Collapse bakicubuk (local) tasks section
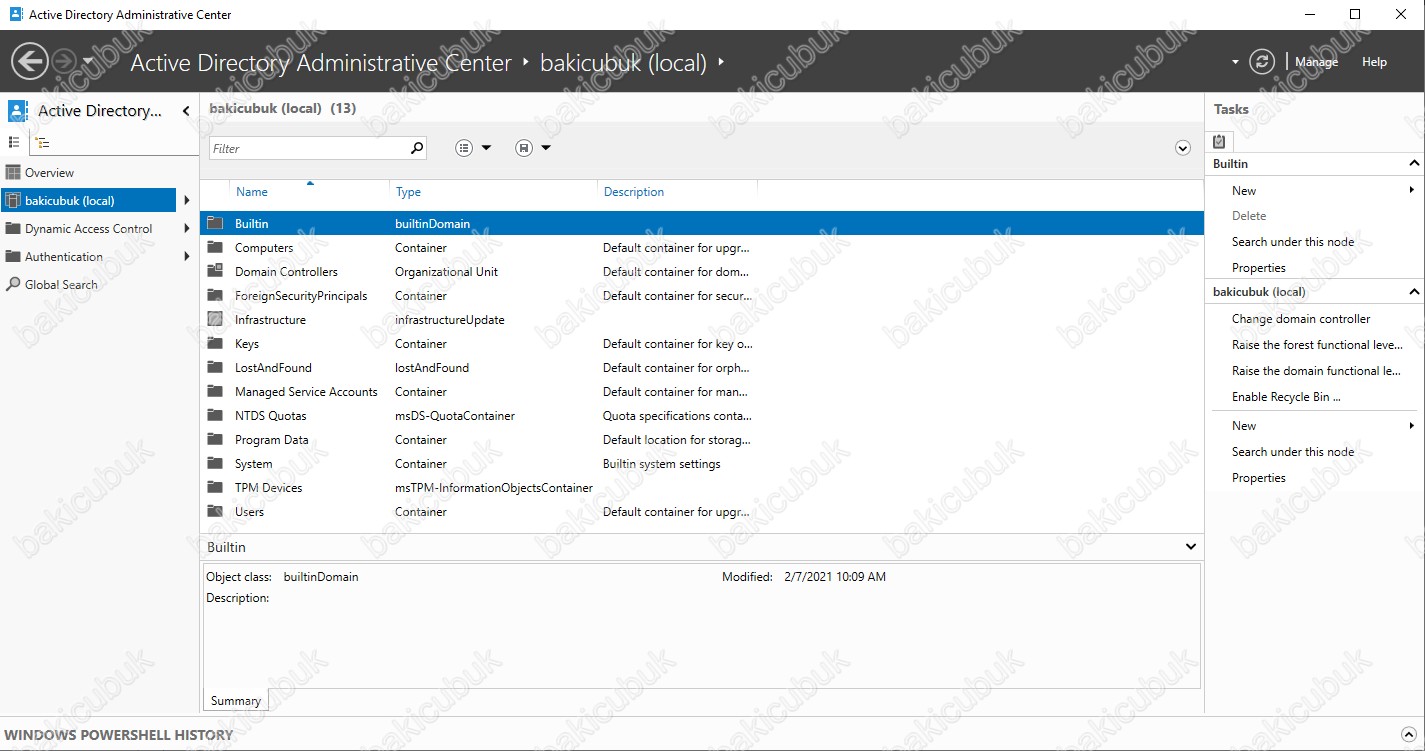1425x751 pixels. [1414, 292]
